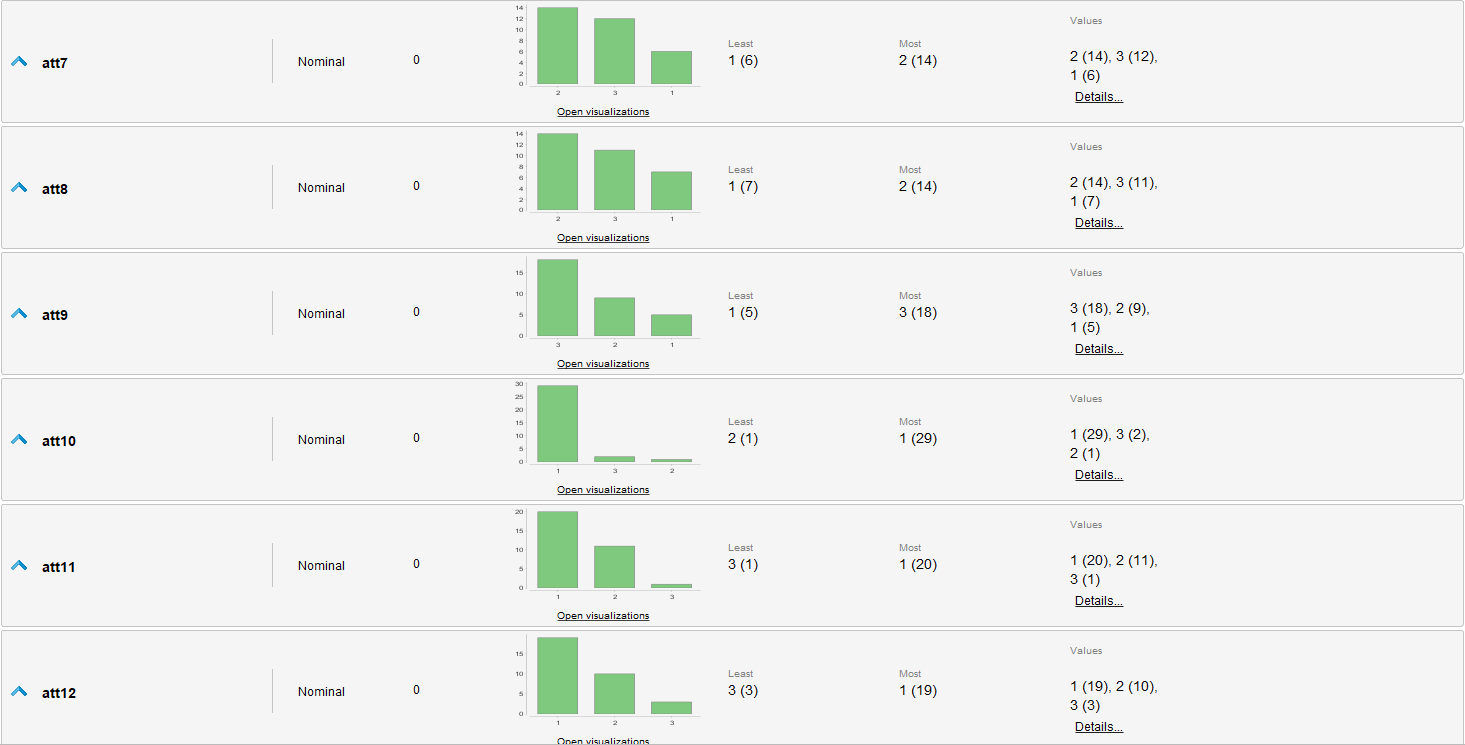This screenshot has width=1465, height=745.
Task: Show value details for att10
Action: pyautogui.click(x=1098, y=475)
